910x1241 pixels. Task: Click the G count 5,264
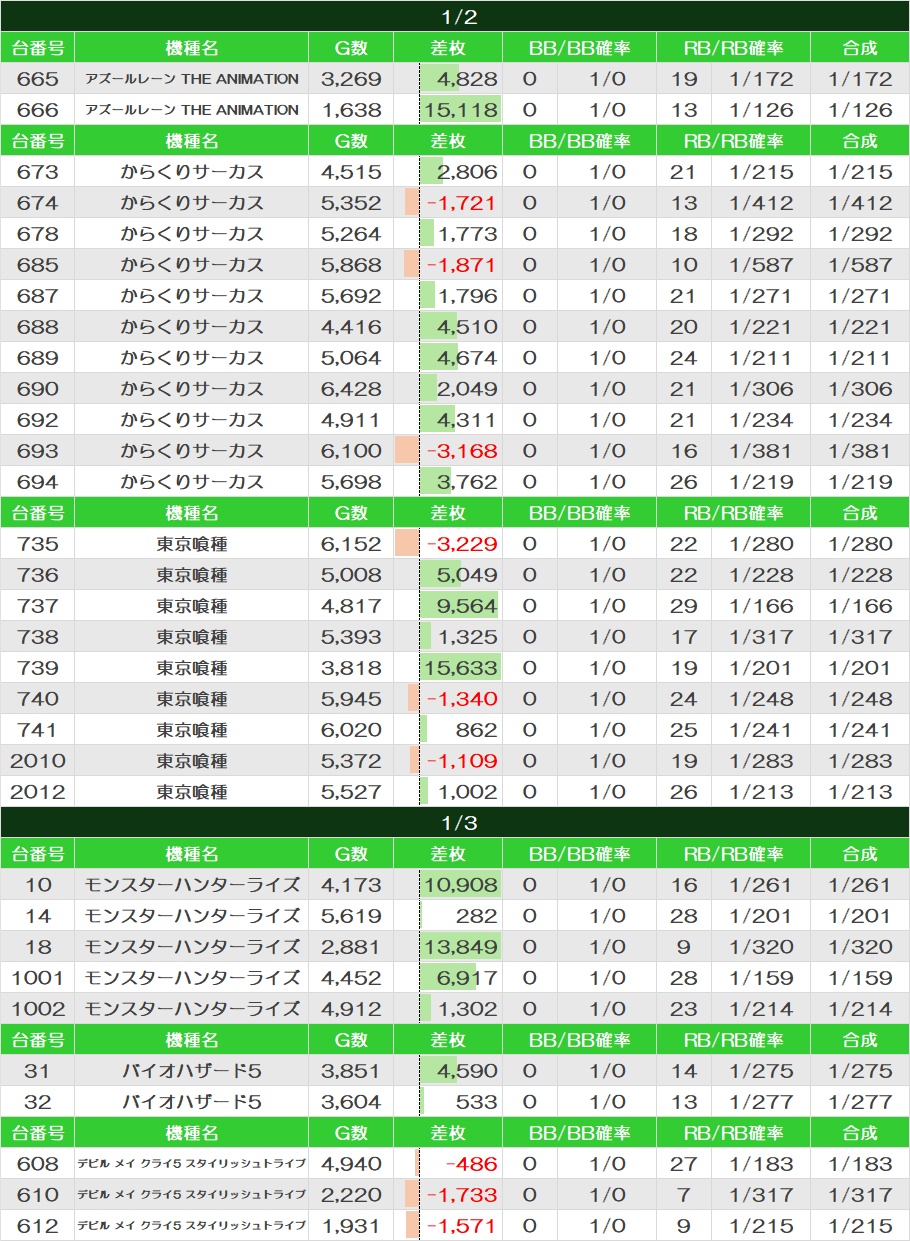351,234
